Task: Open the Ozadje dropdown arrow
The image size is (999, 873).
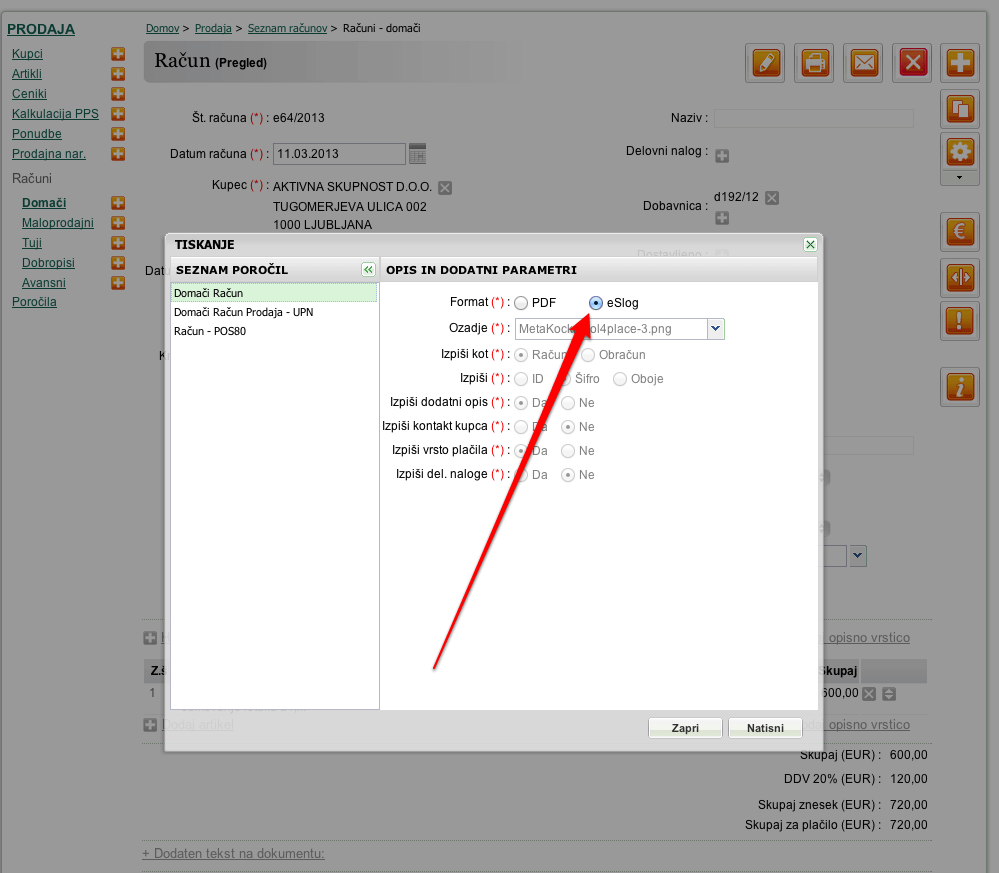Action: click(x=715, y=329)
